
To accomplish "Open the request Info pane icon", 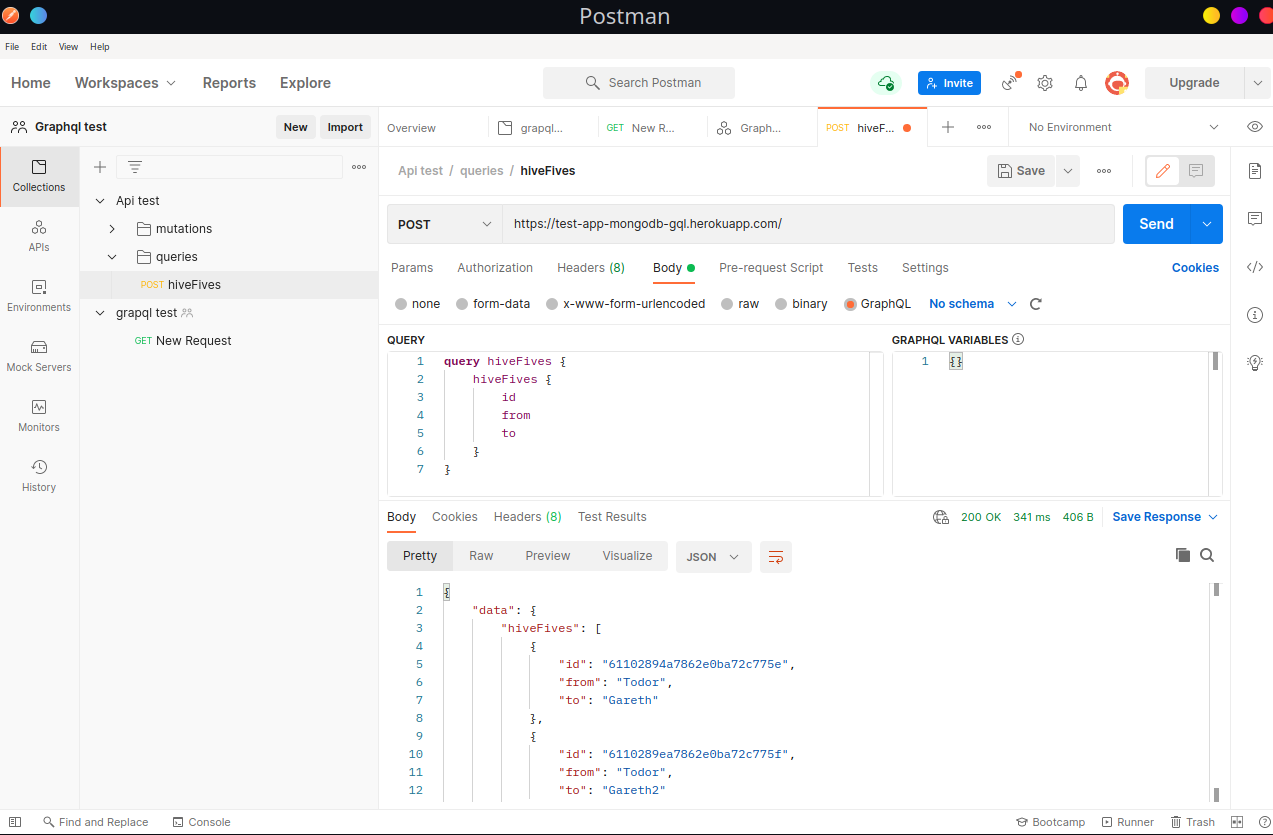I will pos(1255,315).
